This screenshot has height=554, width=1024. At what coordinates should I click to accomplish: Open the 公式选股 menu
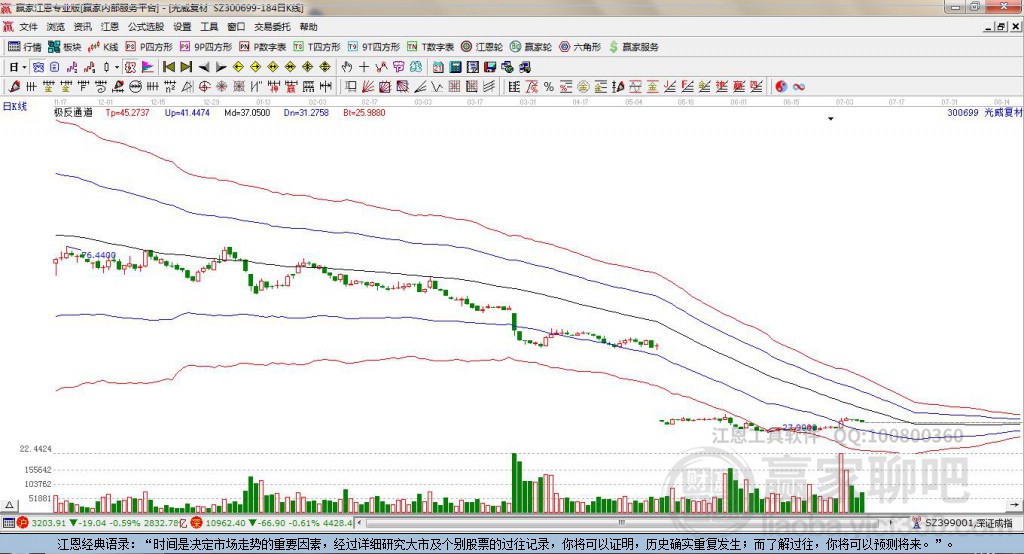click(x=146, y=27)
